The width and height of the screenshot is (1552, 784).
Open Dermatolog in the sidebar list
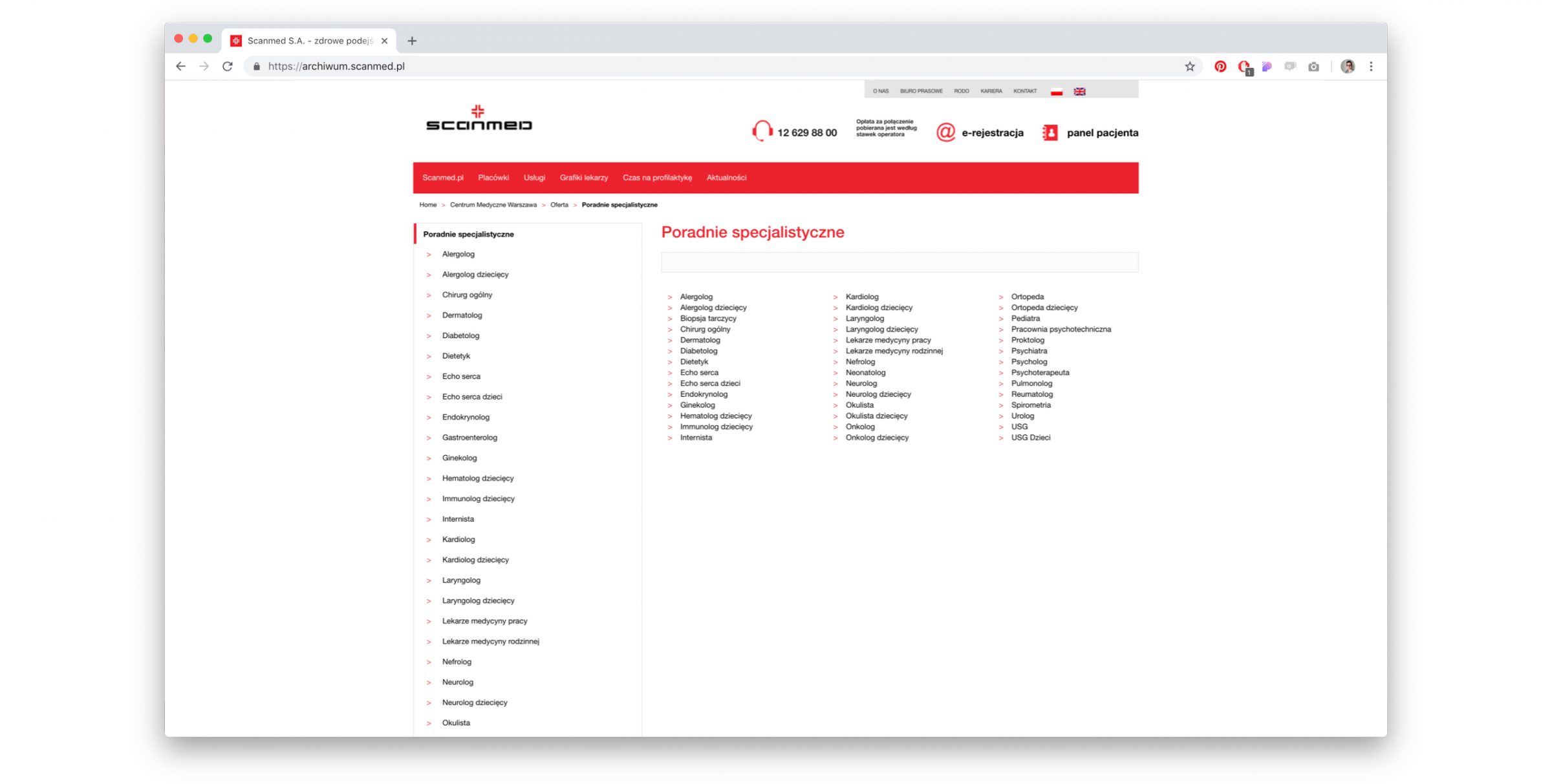coord(462,315)
